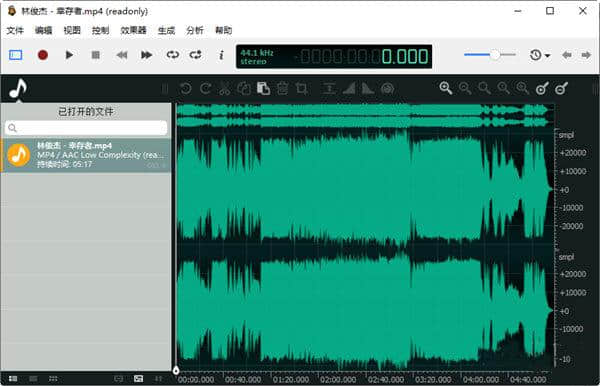Click the crop selection icon

coord(302,89)
